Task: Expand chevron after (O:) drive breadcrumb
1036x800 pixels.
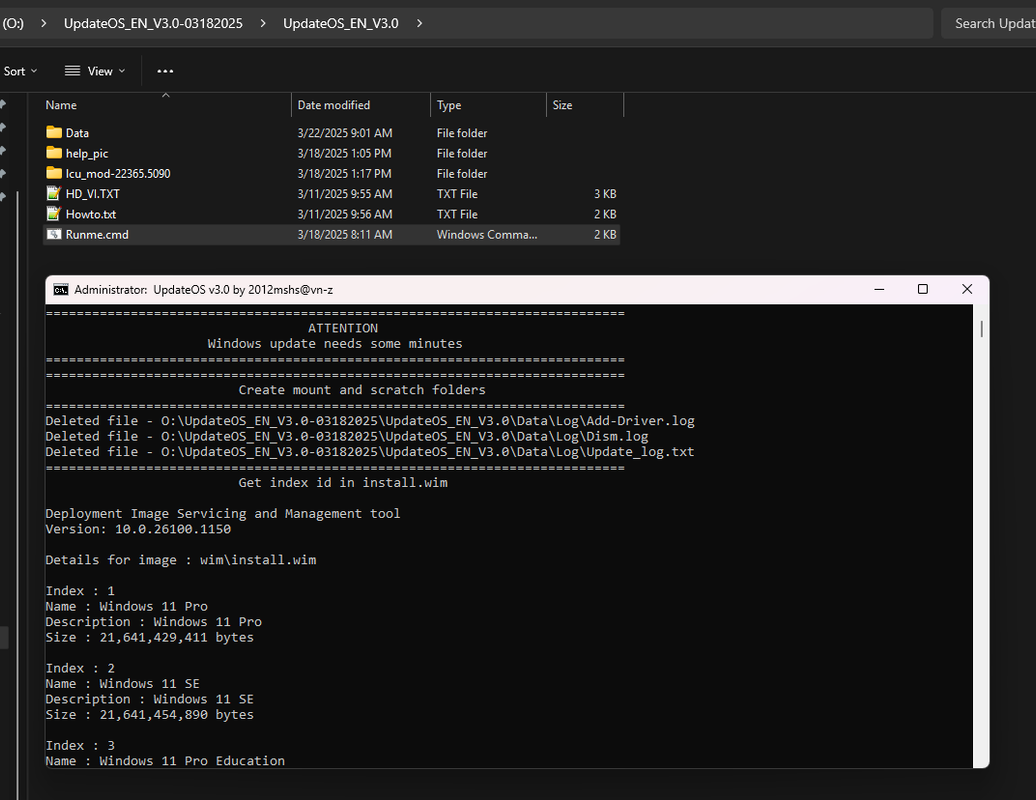Action: 44,23
